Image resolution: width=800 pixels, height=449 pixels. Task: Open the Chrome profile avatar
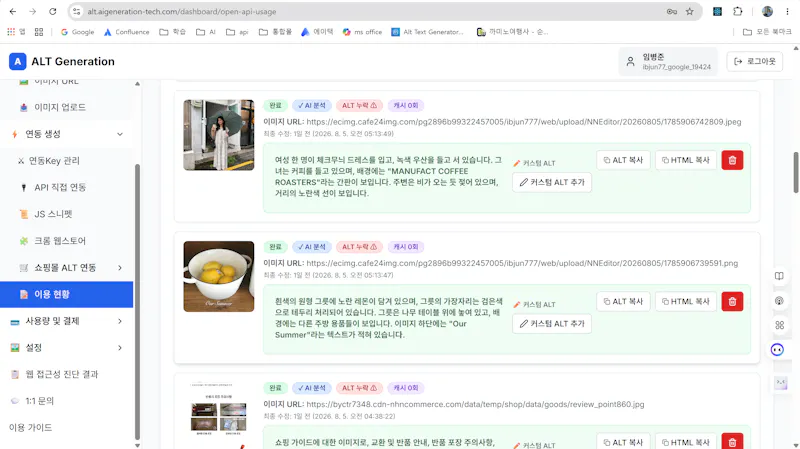(767, 11)
